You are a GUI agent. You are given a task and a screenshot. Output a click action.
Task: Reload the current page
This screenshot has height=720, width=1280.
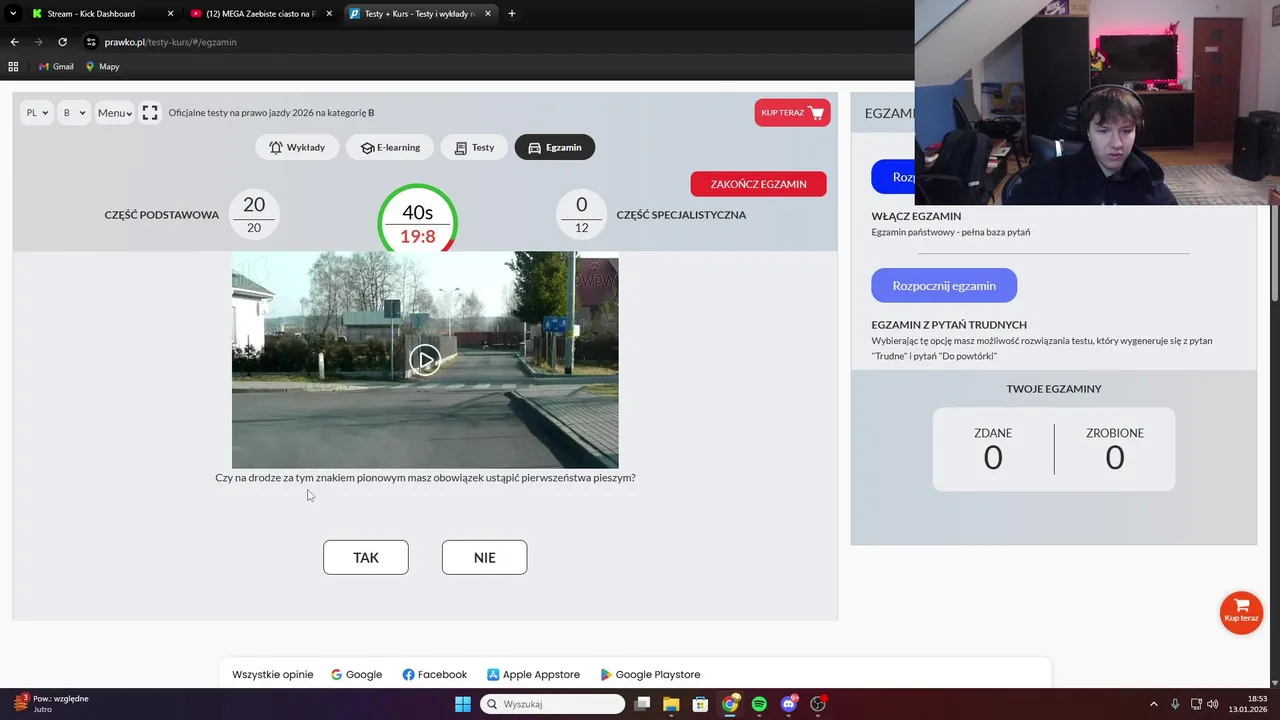pos(62,42)
